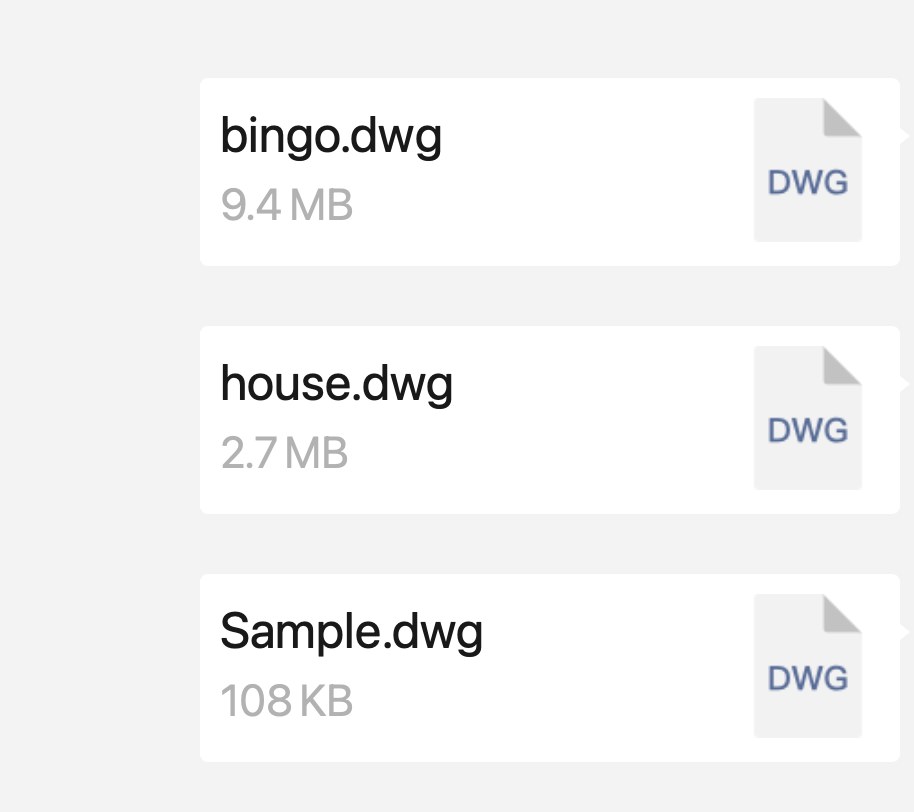Open the Sample.dwg file entry
This screenshot has width=914, height=812.
coord(352,631)
